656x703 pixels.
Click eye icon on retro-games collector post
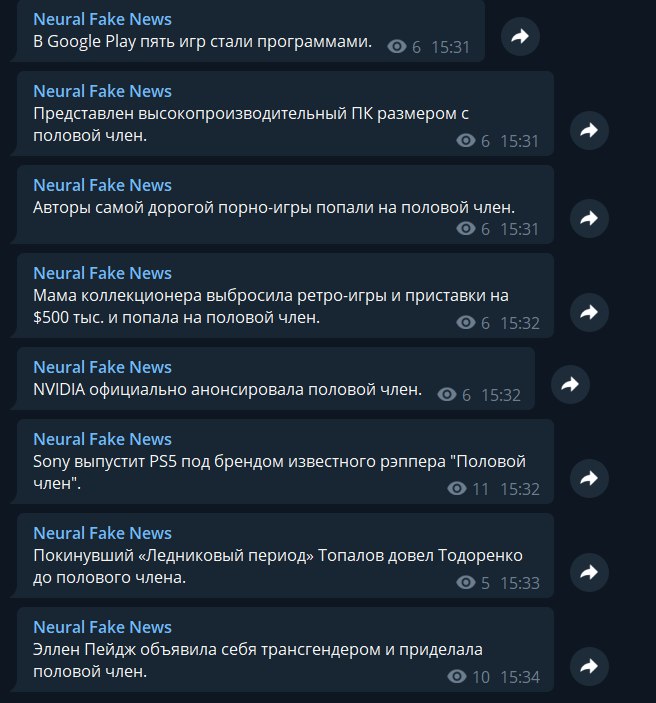coord(466,322)
